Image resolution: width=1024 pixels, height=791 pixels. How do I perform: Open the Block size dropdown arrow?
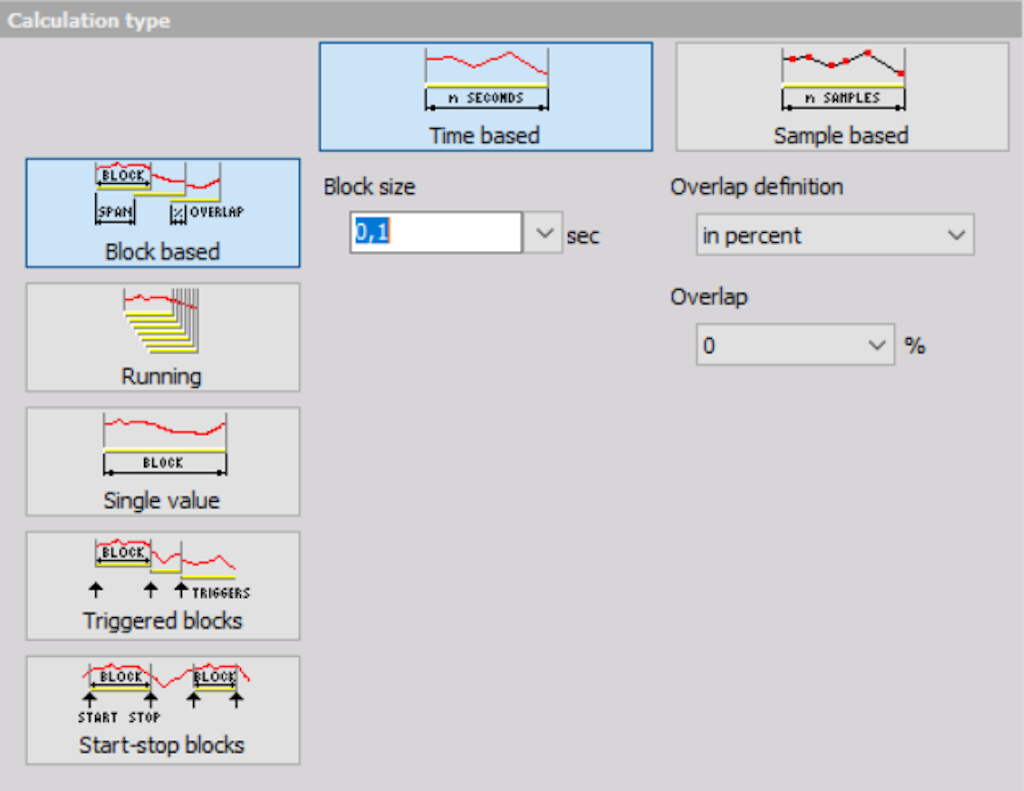click(x=543, y=232)
